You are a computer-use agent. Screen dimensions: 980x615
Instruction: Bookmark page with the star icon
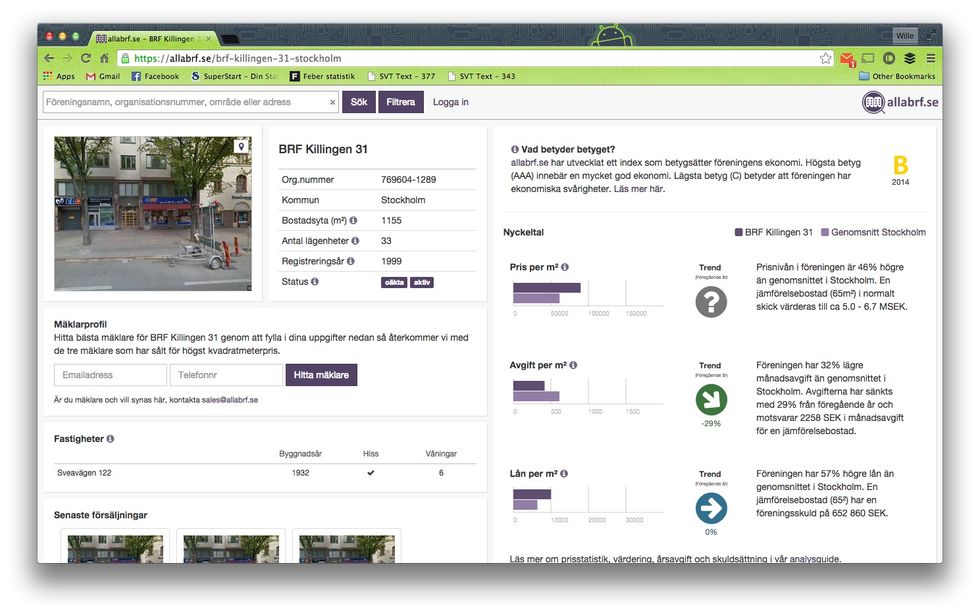coord(825,58)
